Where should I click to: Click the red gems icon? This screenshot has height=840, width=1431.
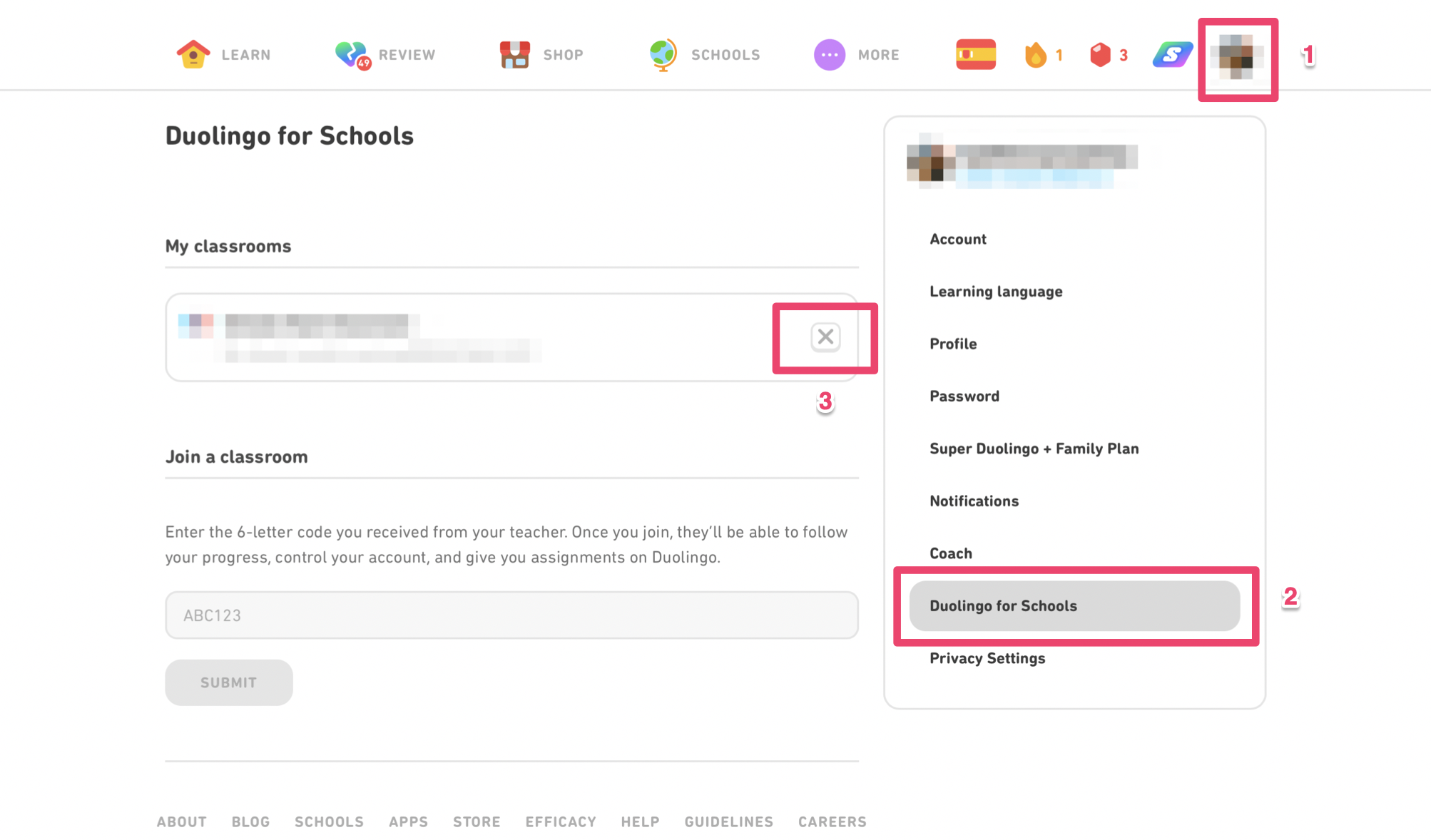(x=1100, y=54)
